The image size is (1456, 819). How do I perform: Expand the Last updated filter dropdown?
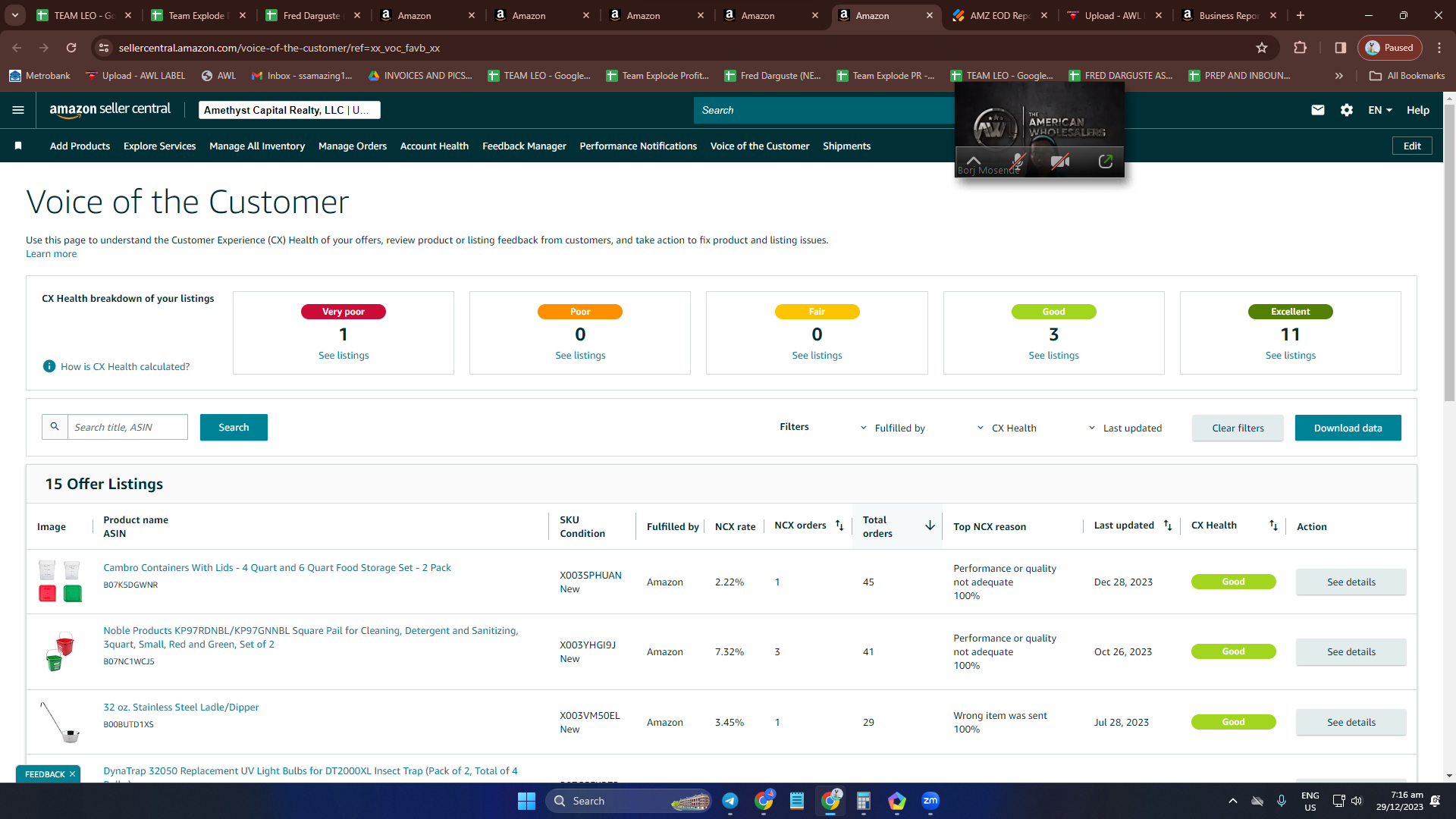[1125, 428]
